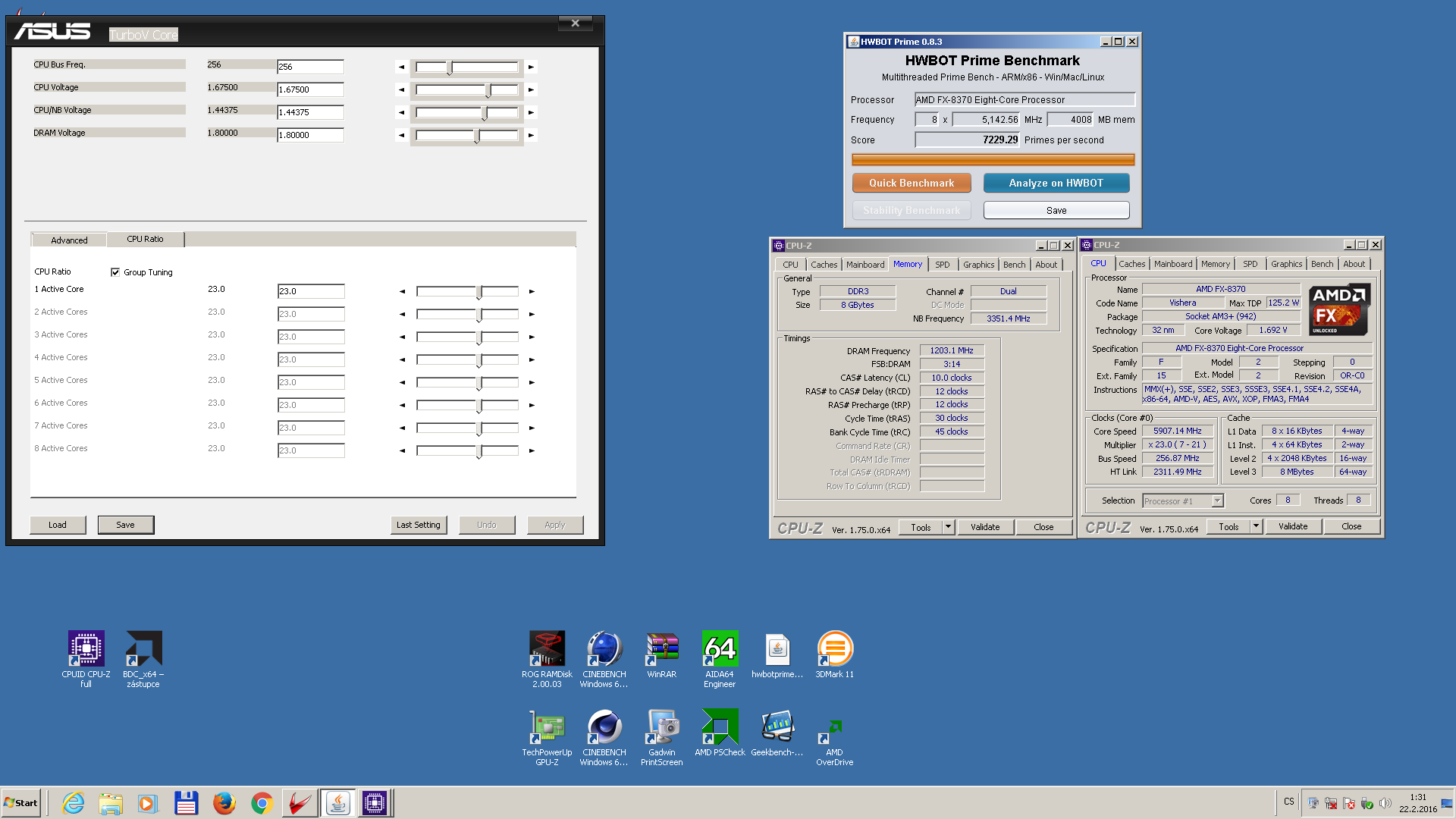Click Quick Benchmark button

(912, 183)
